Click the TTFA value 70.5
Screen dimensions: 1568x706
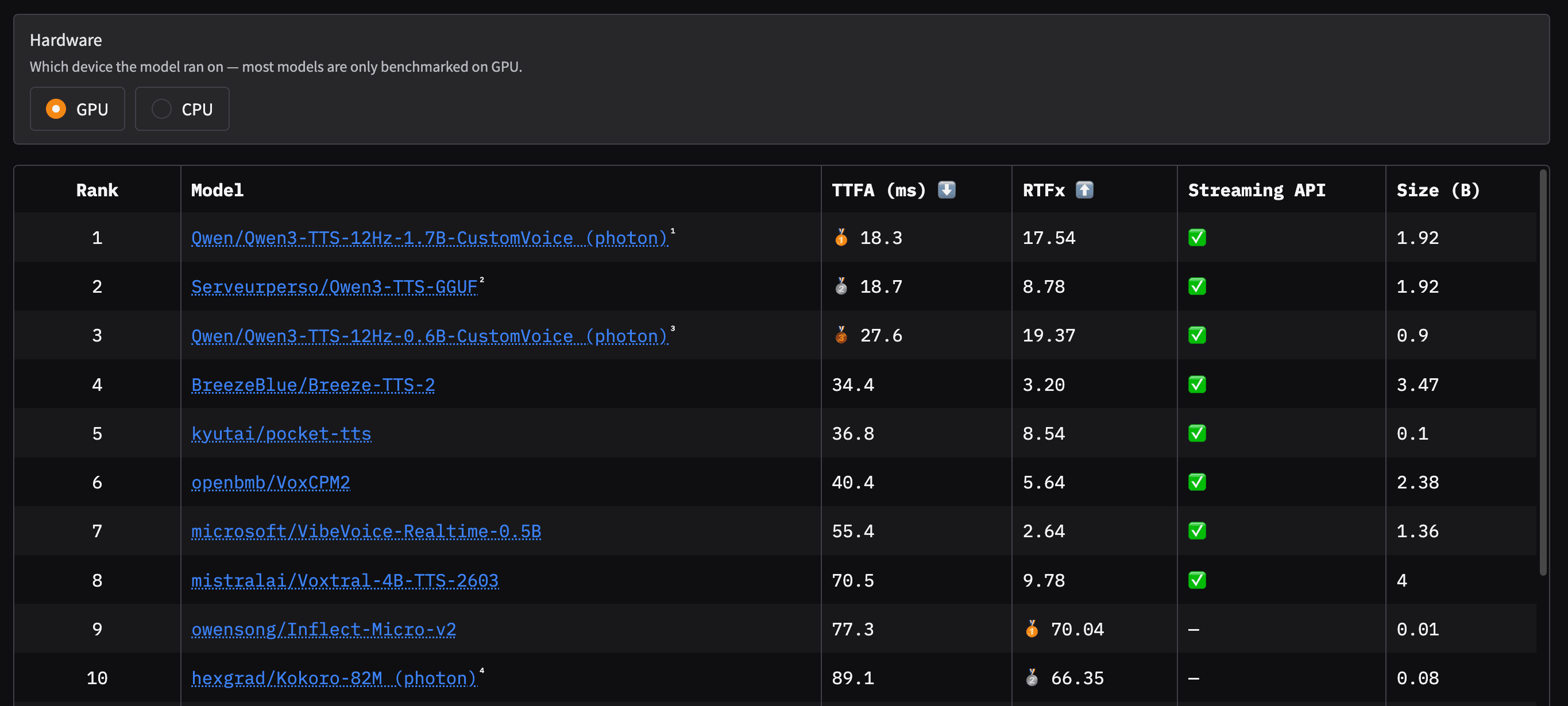click(x=853, y=580)
